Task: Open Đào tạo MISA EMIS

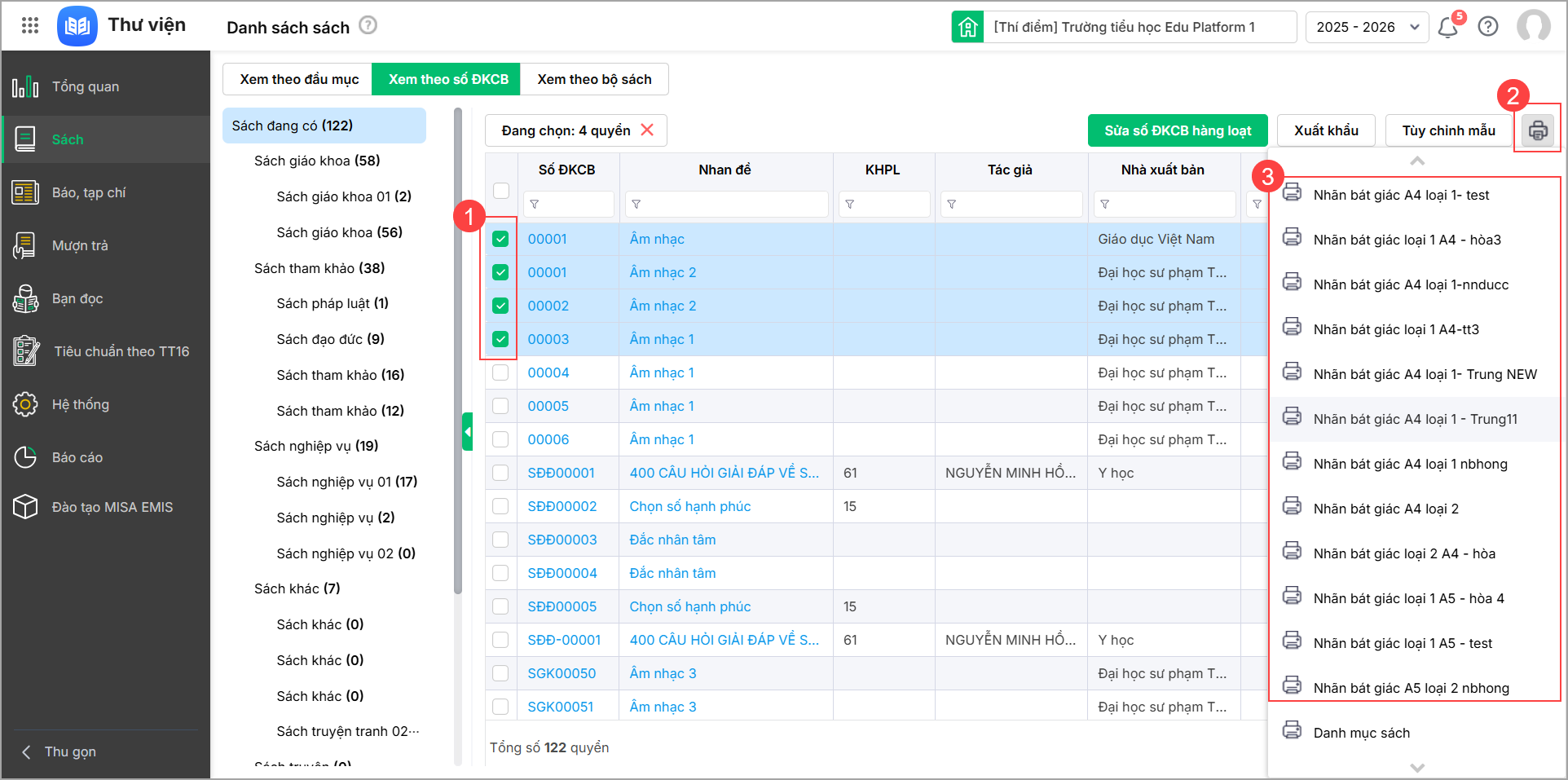Action: coord(106,507)
